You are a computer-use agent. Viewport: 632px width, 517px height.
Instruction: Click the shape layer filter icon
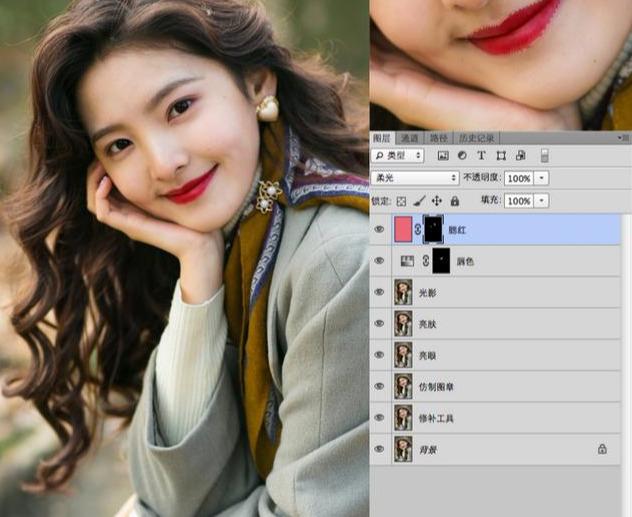(501, 156)
